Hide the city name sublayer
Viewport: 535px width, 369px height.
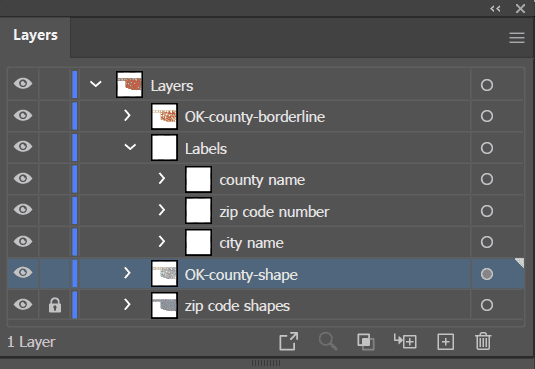point(23,241)
